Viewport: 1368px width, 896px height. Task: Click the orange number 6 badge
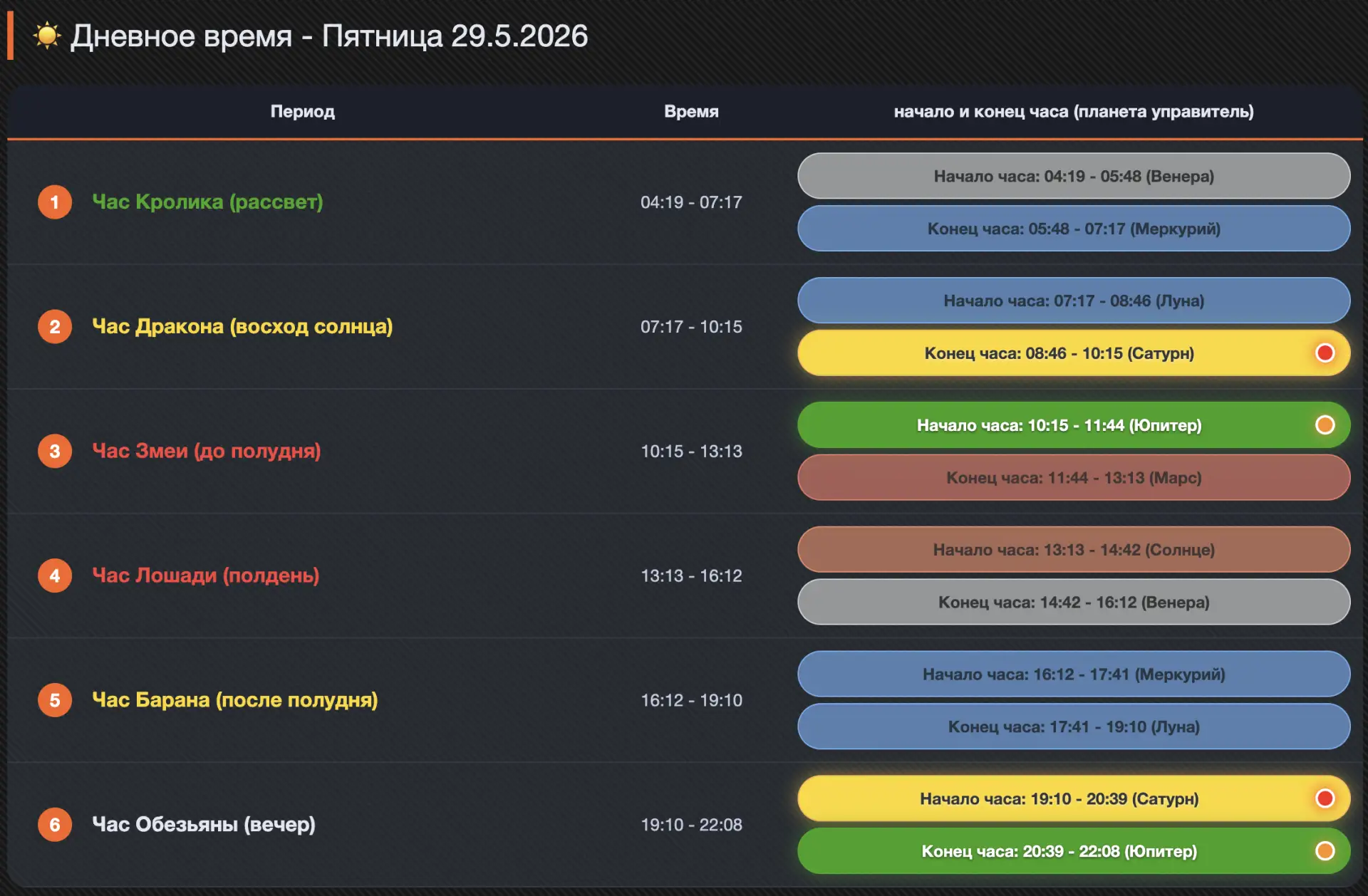point(55,825)
